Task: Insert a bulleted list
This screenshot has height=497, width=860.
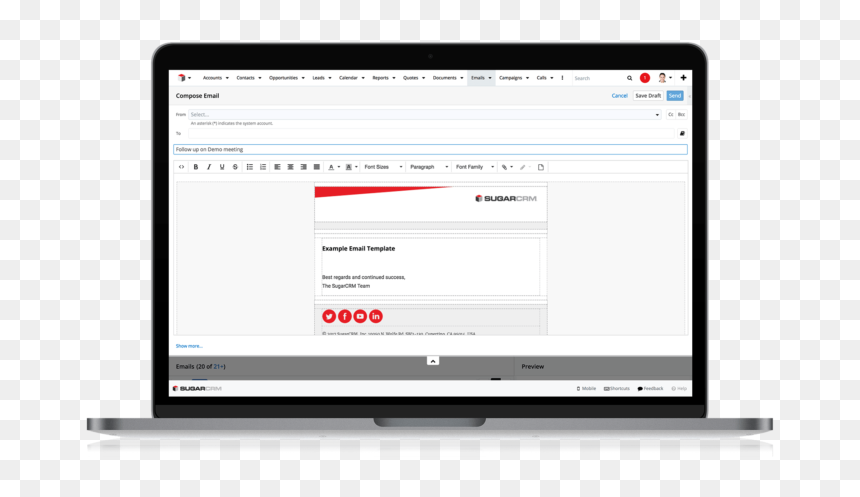Action: click(x=250, y=167)
